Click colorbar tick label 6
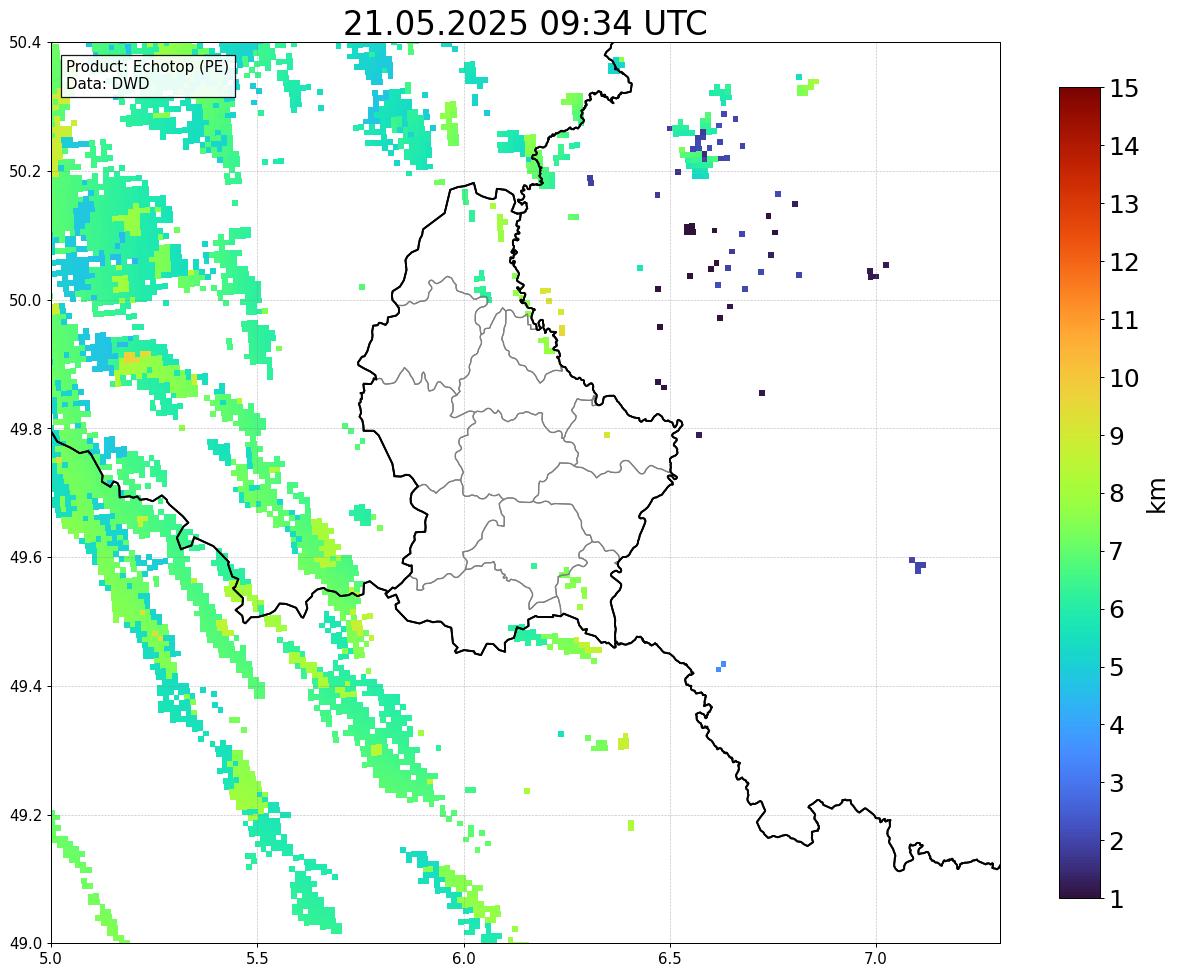 click(x=1117, y=609)
